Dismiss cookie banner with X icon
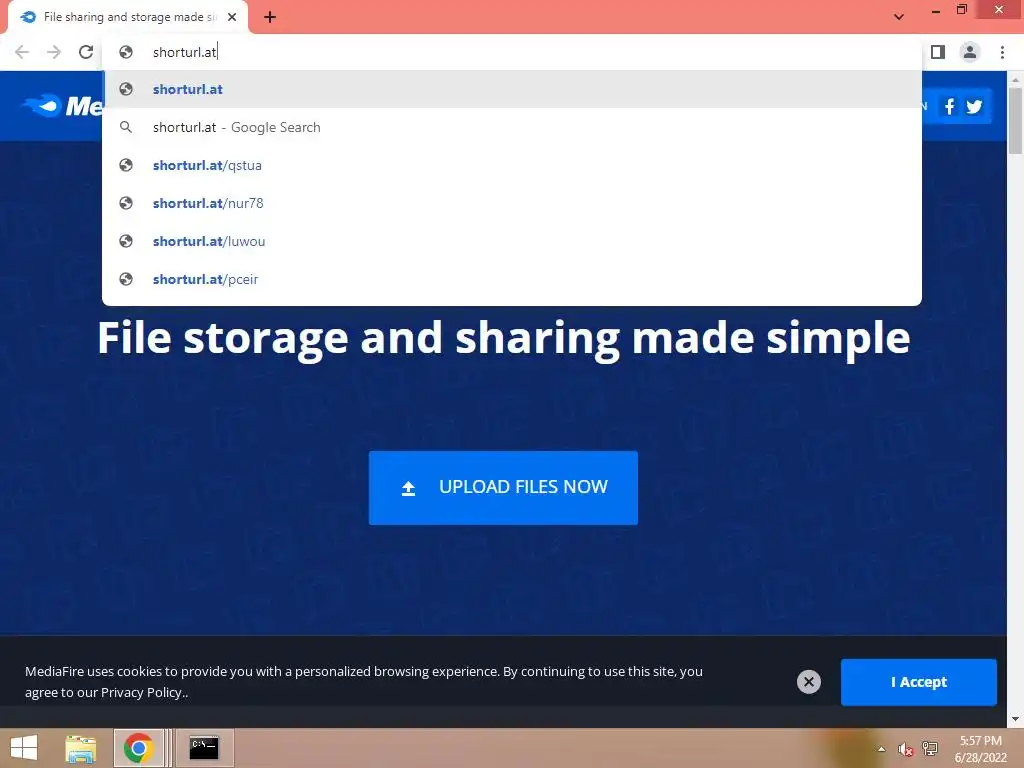The height and width of the screenshot is (768, 1024). pos(808,682)
